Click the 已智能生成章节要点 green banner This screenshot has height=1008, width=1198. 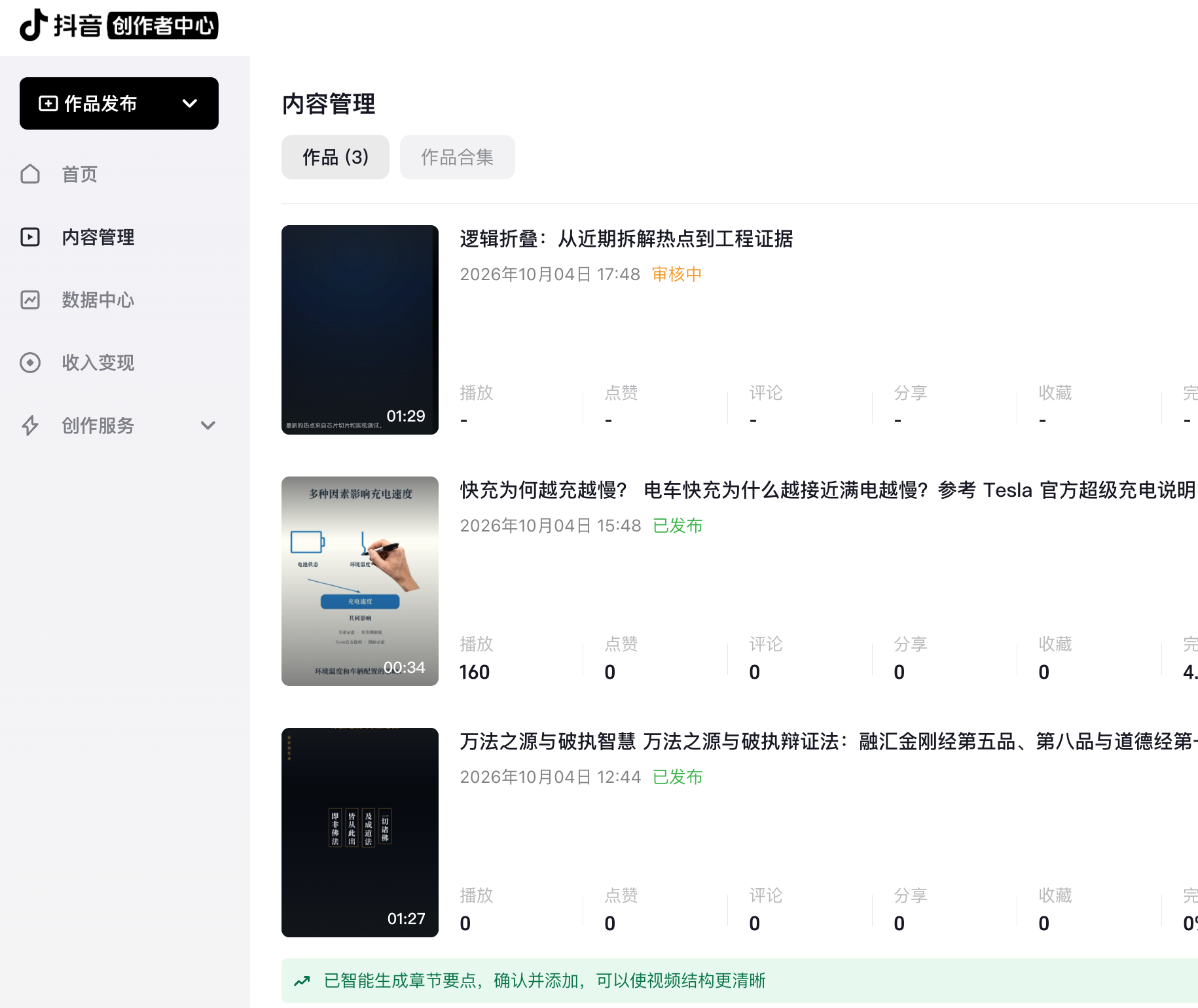tap(740, 981)
